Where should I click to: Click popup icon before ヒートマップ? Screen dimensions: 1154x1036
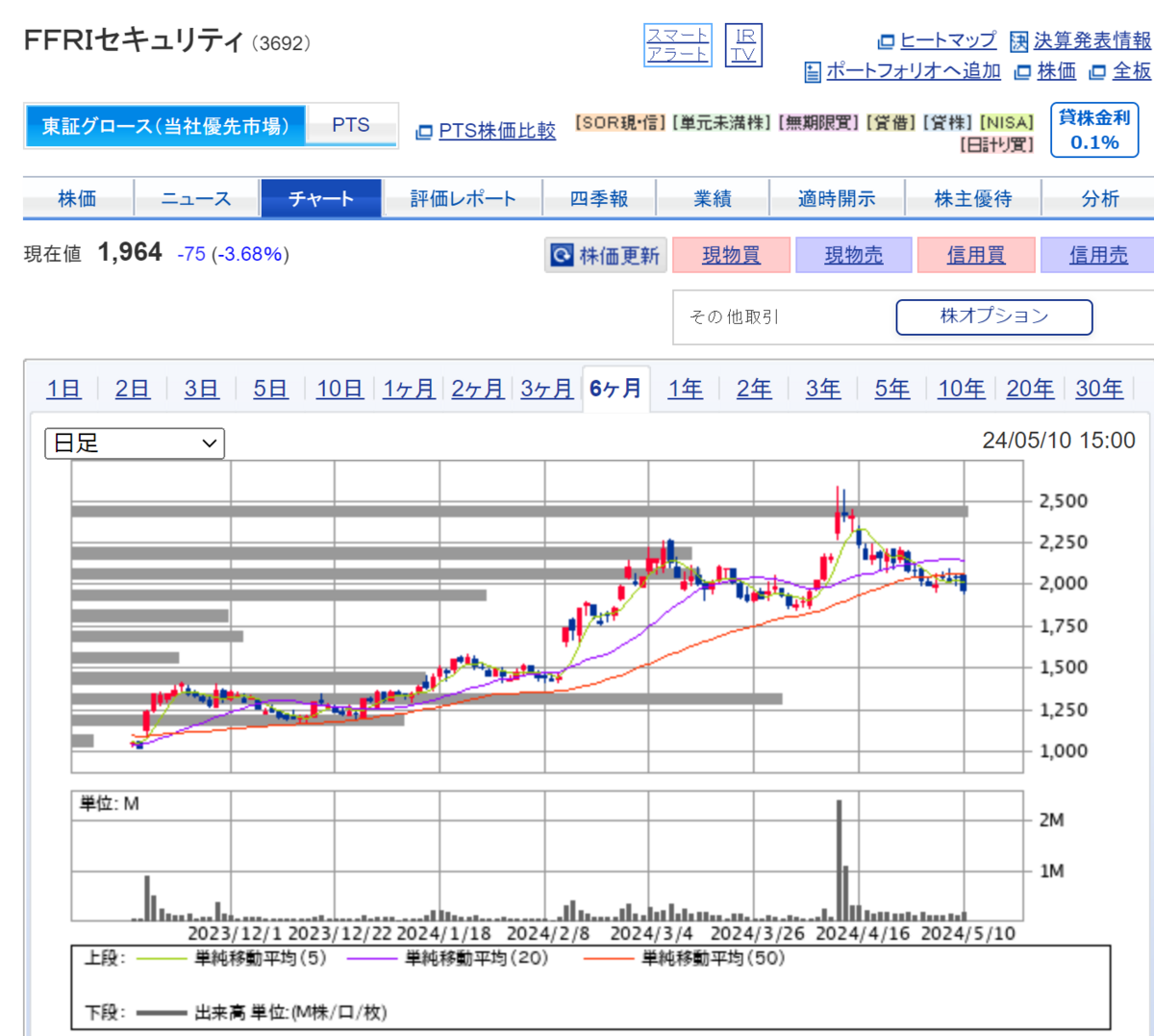click(887, 42)
